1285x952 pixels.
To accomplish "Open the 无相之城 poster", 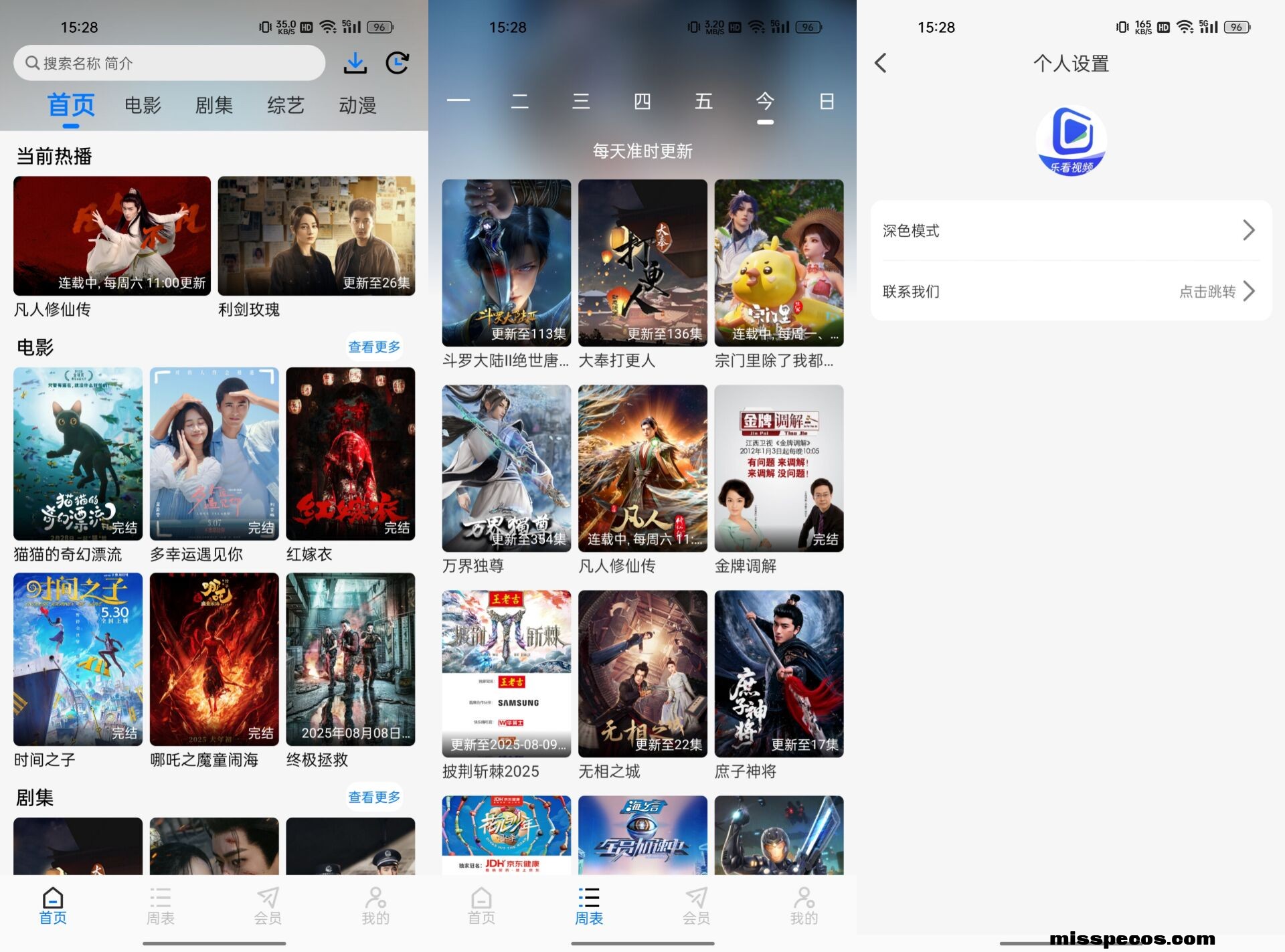I will tap(642, 674).
